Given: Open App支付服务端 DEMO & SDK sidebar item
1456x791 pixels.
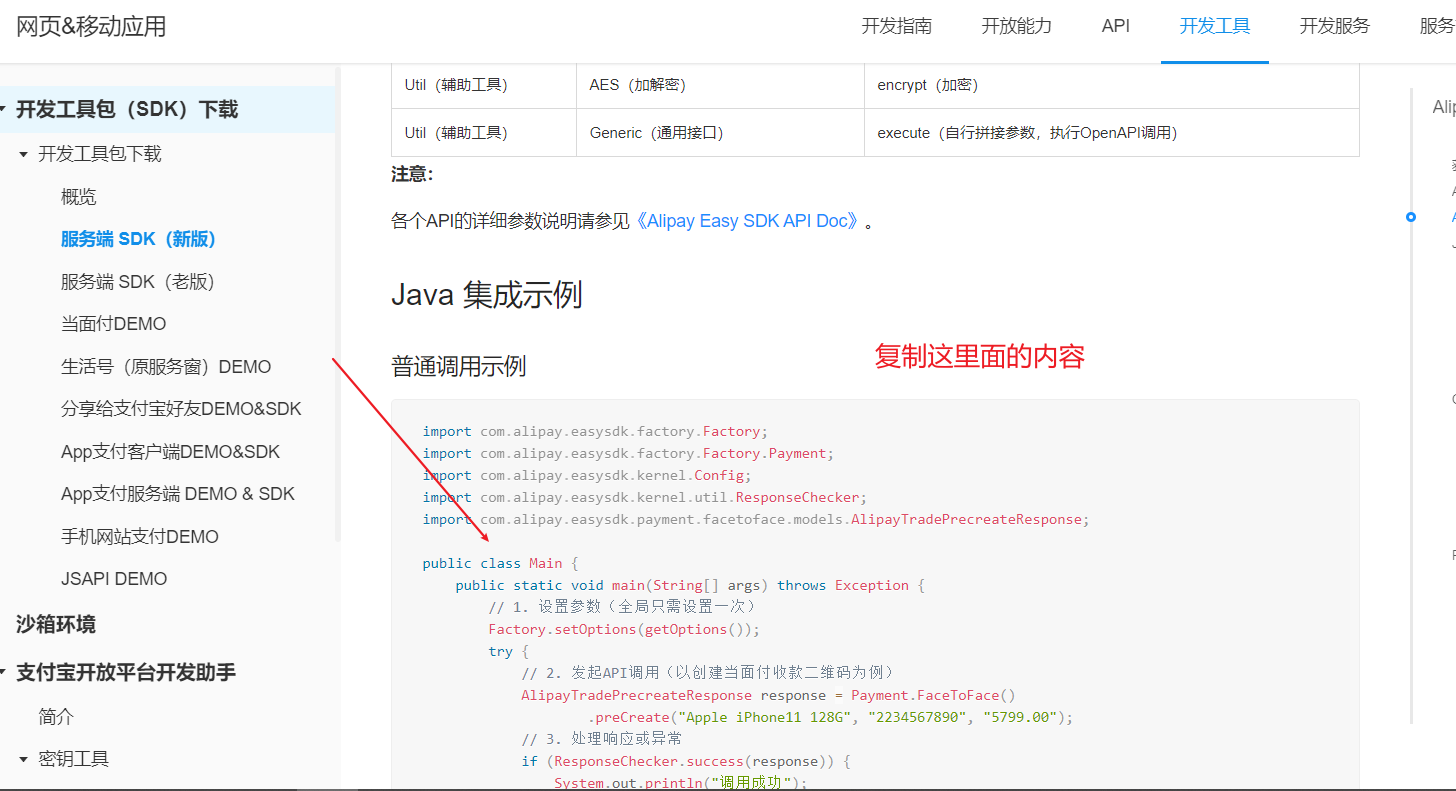Looking at the screenshot, I should click(178, 494).
